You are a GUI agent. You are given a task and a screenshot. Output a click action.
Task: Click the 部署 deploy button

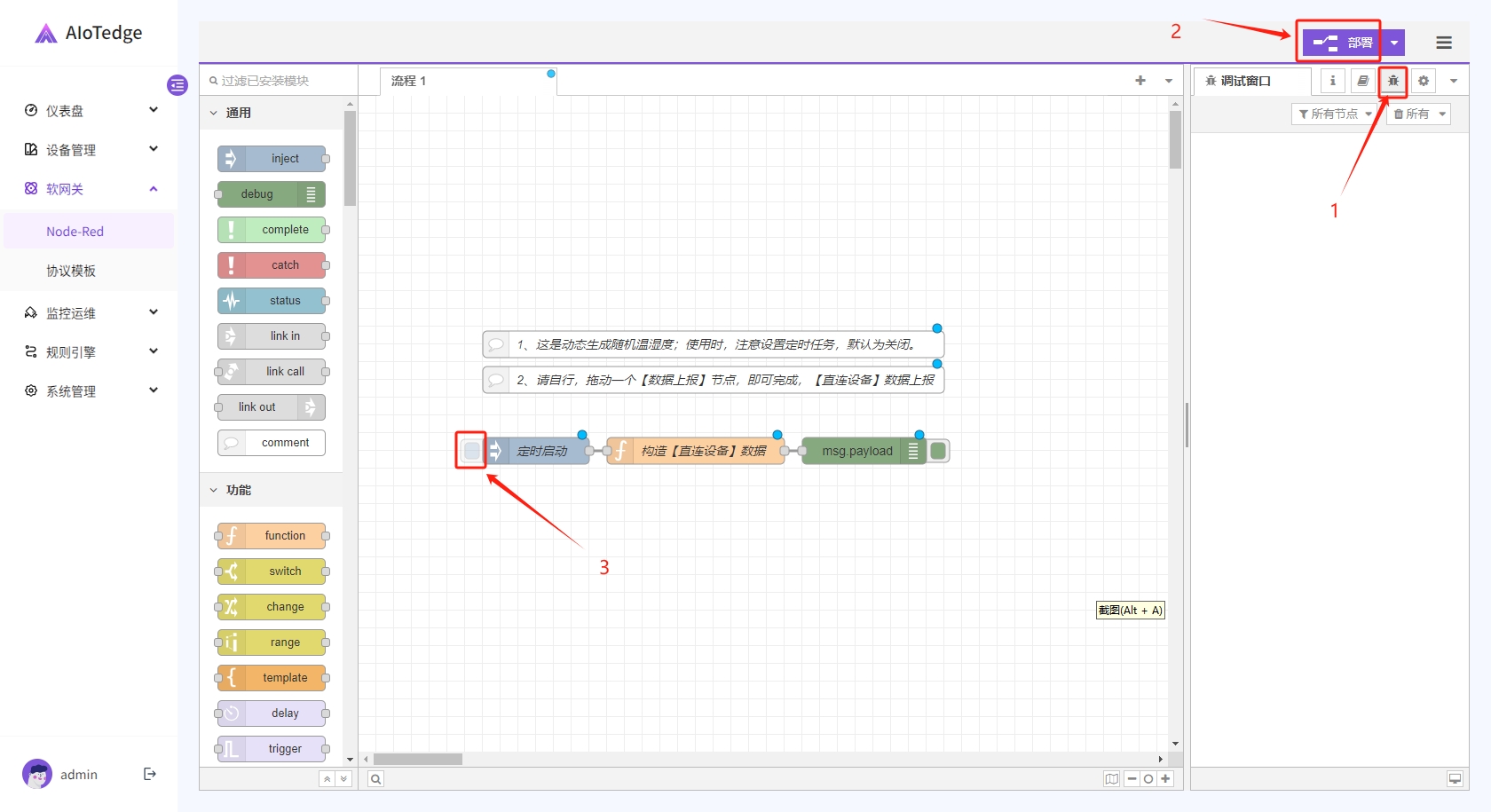point(1343,43)
